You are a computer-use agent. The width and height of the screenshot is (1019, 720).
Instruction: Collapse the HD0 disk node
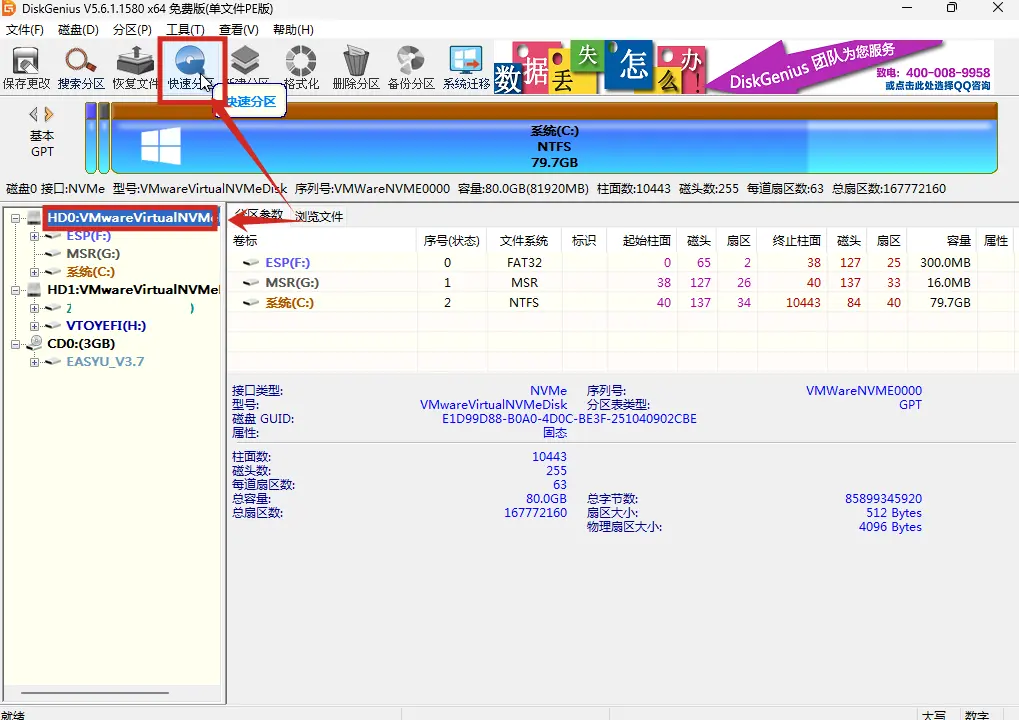[16, 218]
